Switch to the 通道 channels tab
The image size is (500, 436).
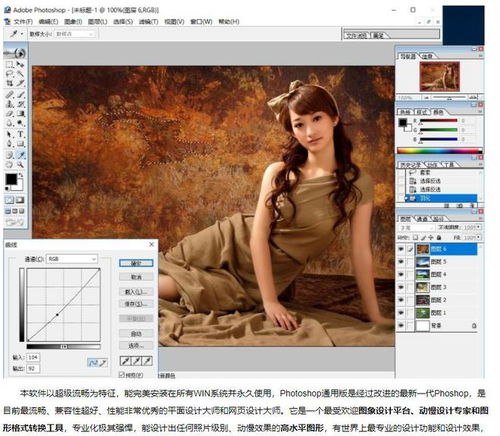[x=422, y=219]
